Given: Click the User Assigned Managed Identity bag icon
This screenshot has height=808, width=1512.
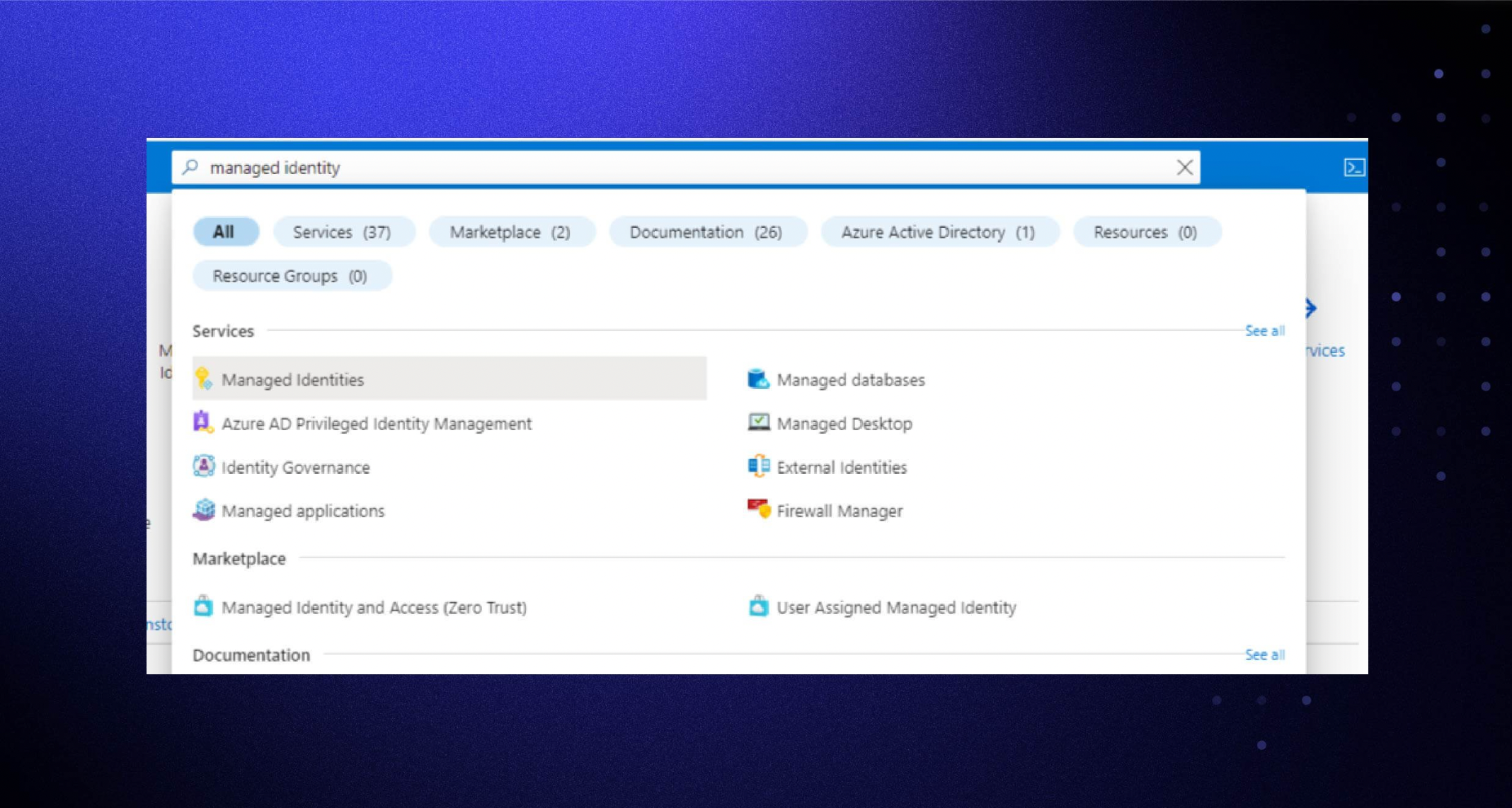Looking at the screenshot, I should click(x=759, y=606).
